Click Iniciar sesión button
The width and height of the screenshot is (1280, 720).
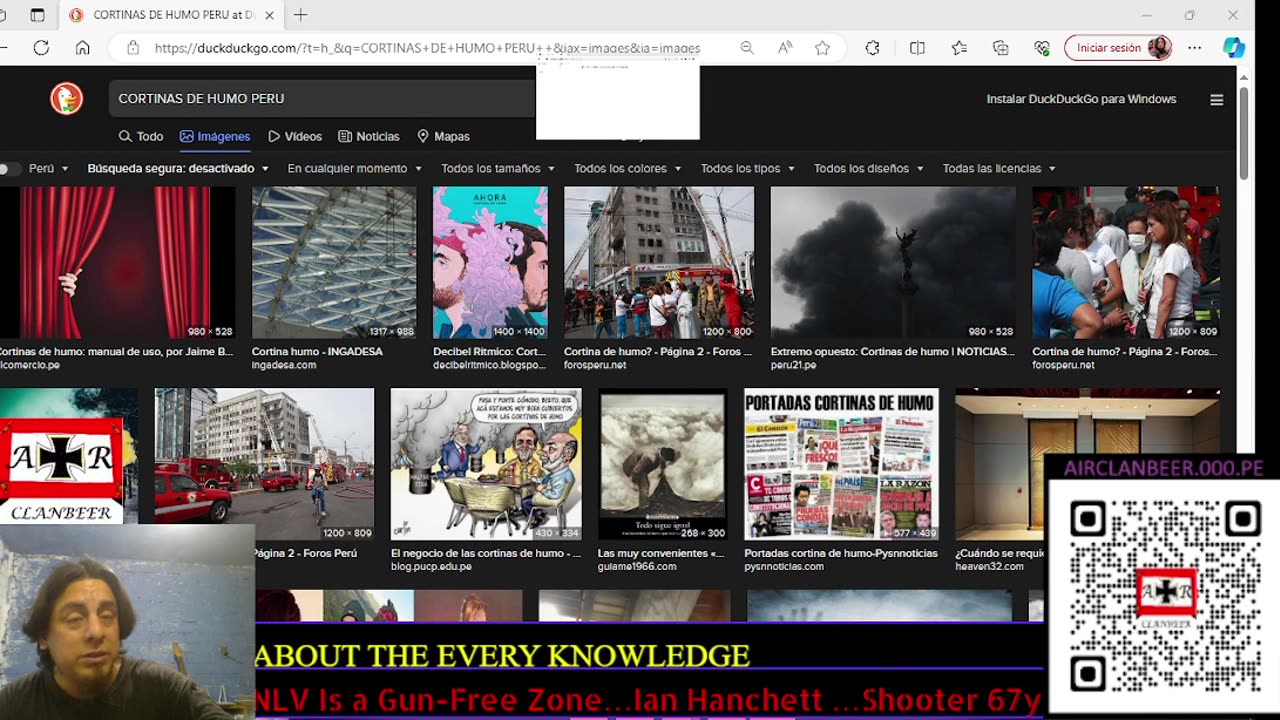(x=1118, y=47)
